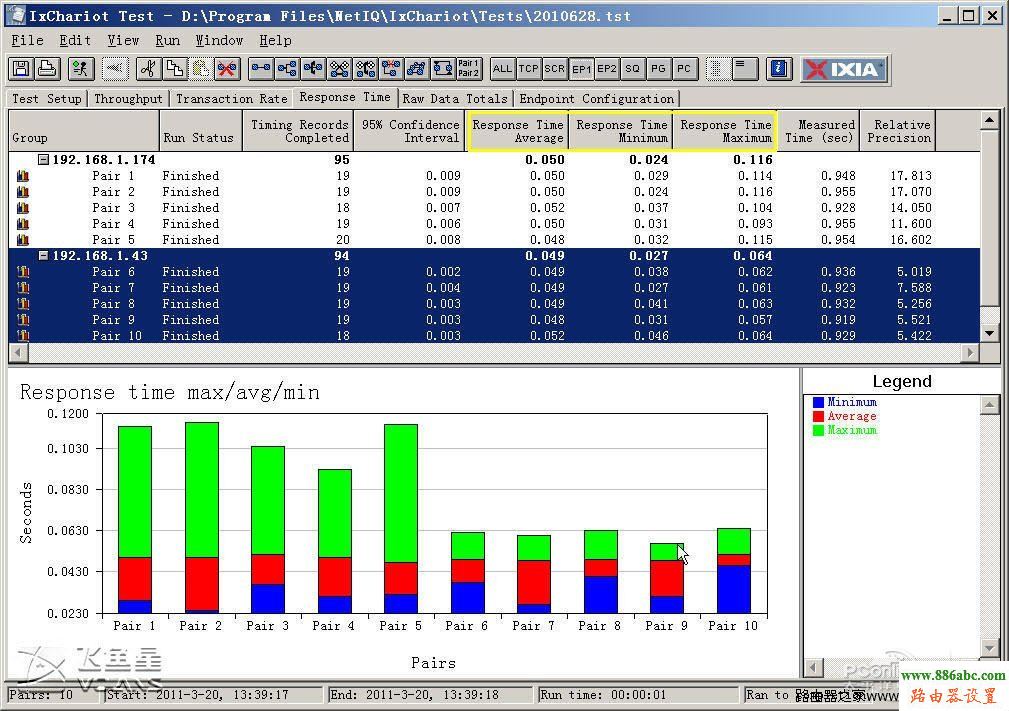Click the Print toolbar icon
The height and width of the screenshot is (711, 1009).
(x=46, y=69)
